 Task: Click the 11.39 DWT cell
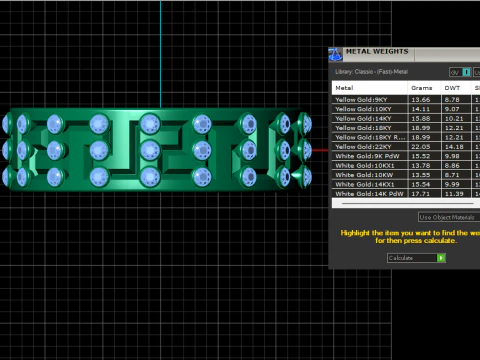coord(456,193)
